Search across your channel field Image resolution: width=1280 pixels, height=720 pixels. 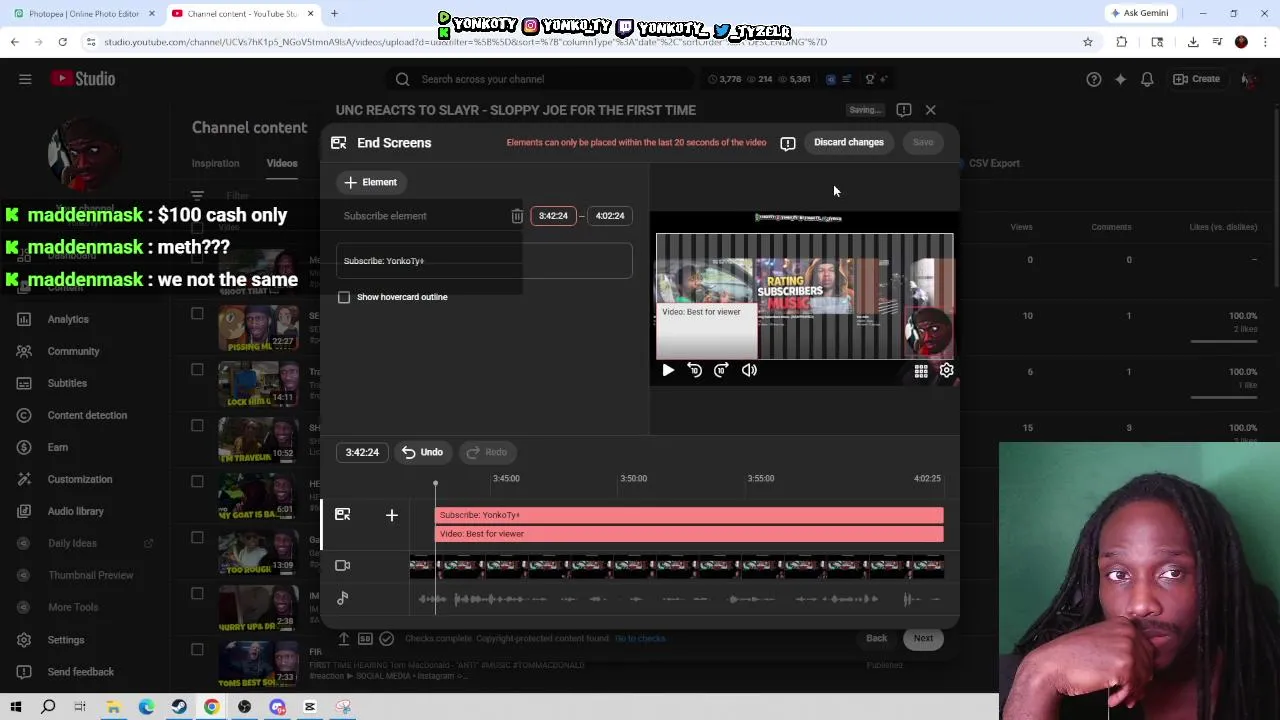point(540,79)
